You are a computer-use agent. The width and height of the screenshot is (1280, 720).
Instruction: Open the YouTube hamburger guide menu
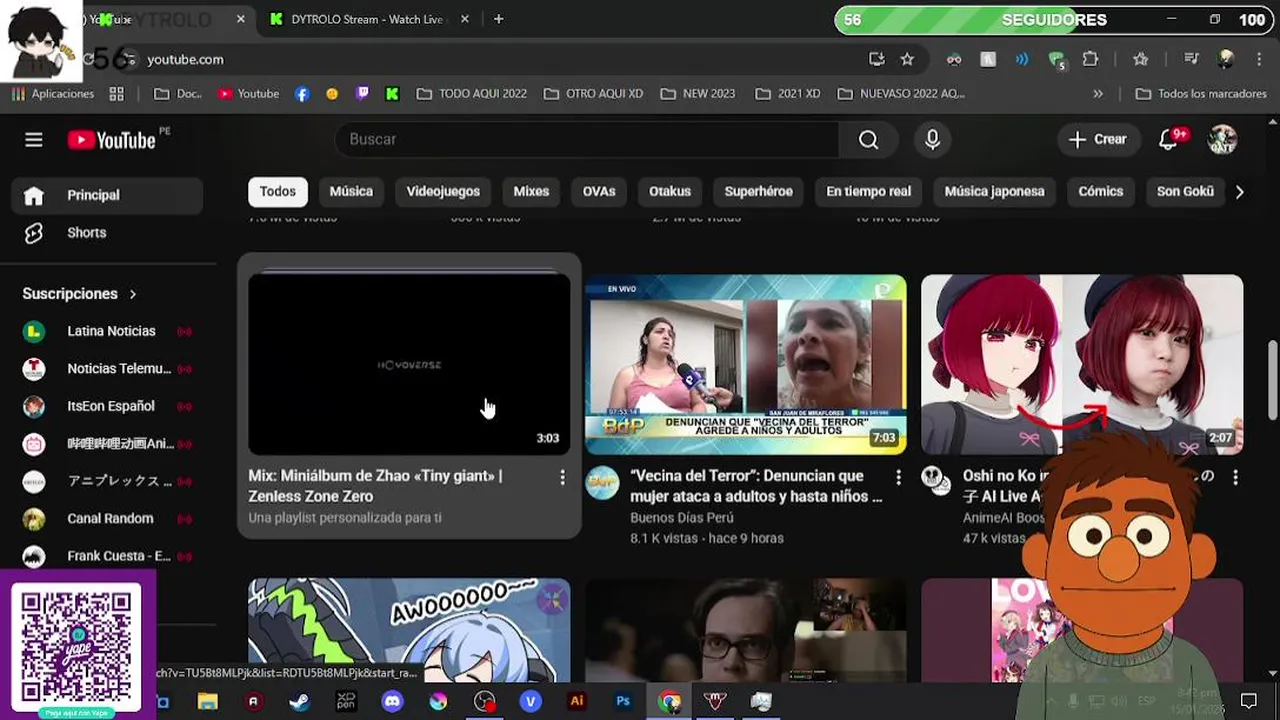coord(34,140)
